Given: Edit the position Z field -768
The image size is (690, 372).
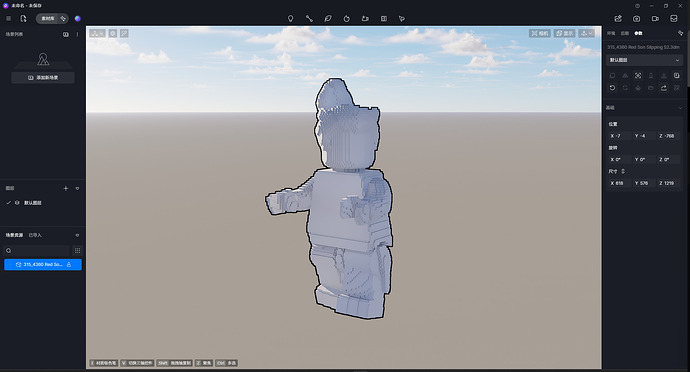Looking at the screenshot, I should [668, 136].
